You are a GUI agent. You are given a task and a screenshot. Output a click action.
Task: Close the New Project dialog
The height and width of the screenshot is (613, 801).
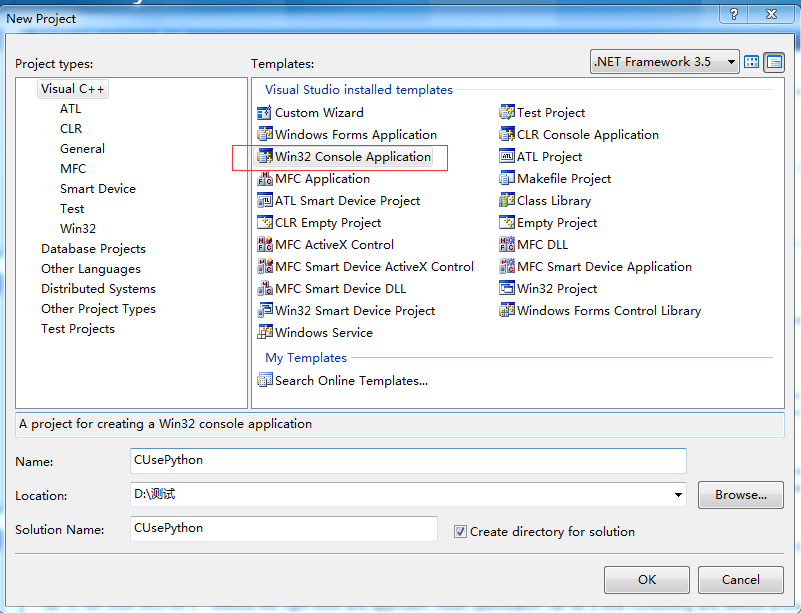coord(771,14)
